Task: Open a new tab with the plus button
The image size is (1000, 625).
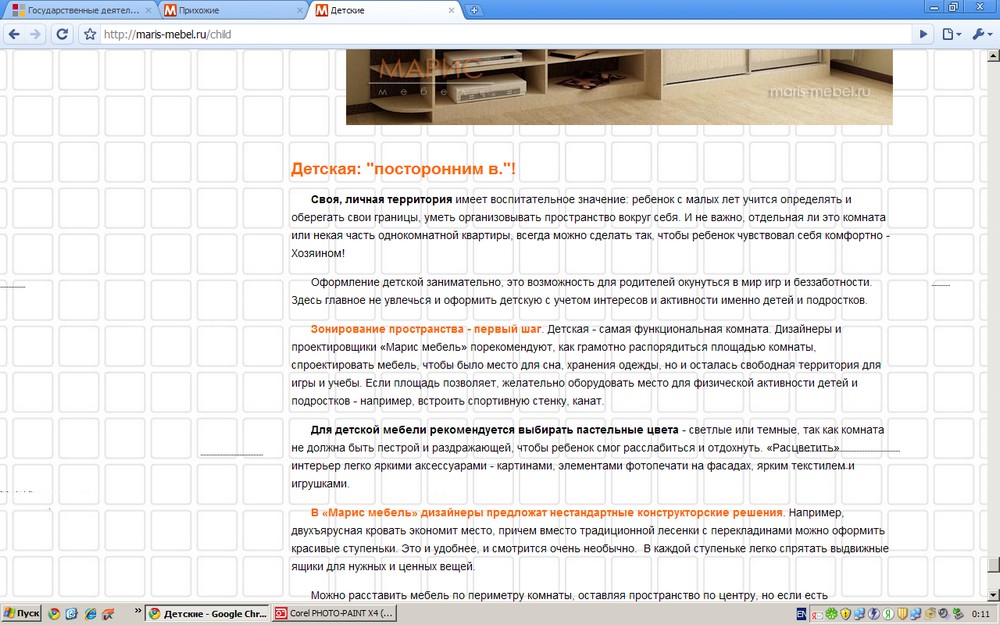Action: (x=474, y=10)
